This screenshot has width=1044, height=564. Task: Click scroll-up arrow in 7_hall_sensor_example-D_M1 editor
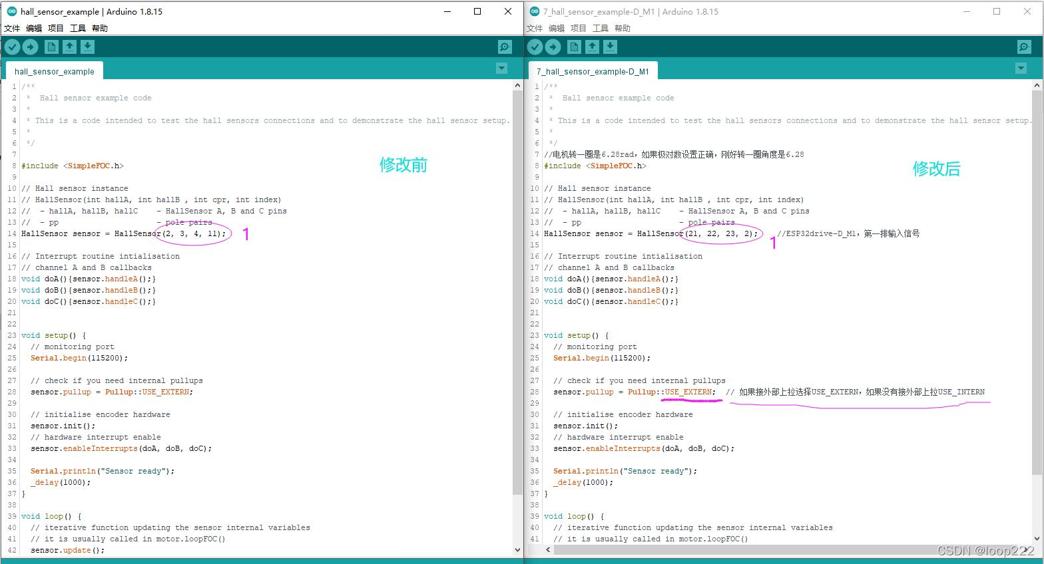tap(1037, 86)
